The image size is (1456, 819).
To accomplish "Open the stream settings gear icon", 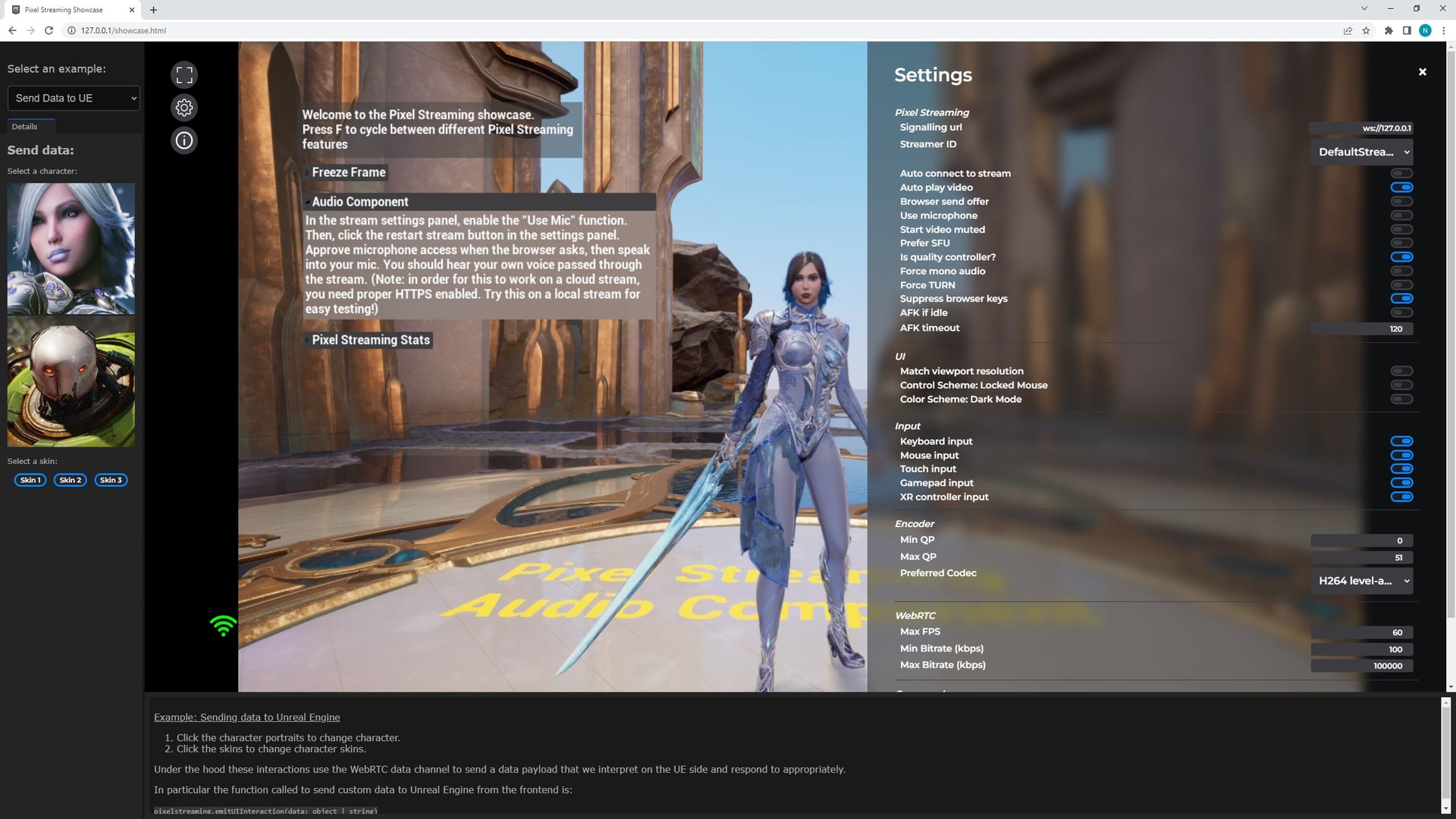I will [x=184, y=108].
